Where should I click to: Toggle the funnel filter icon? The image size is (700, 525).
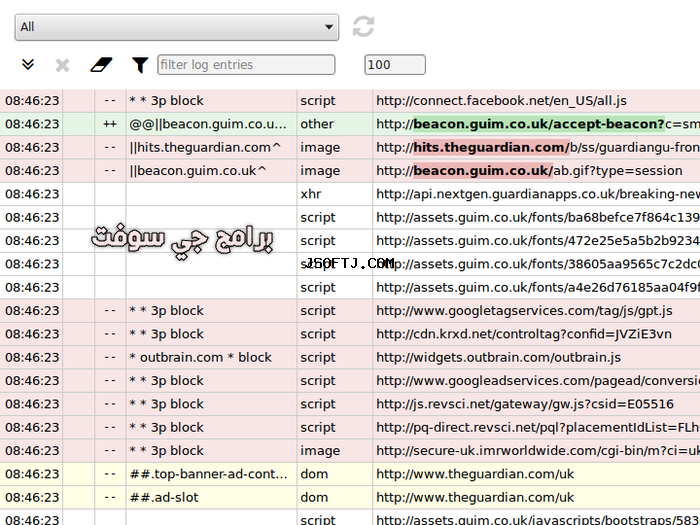(140, 65)
